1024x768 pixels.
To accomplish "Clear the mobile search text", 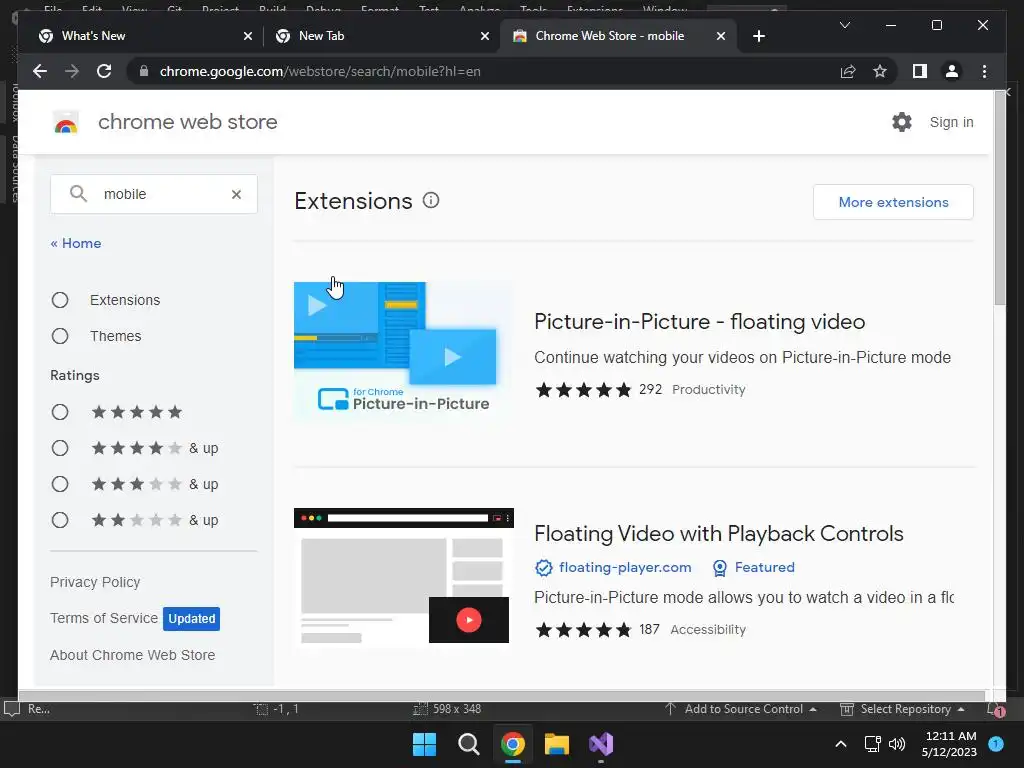I will click(x=236, y=194).
